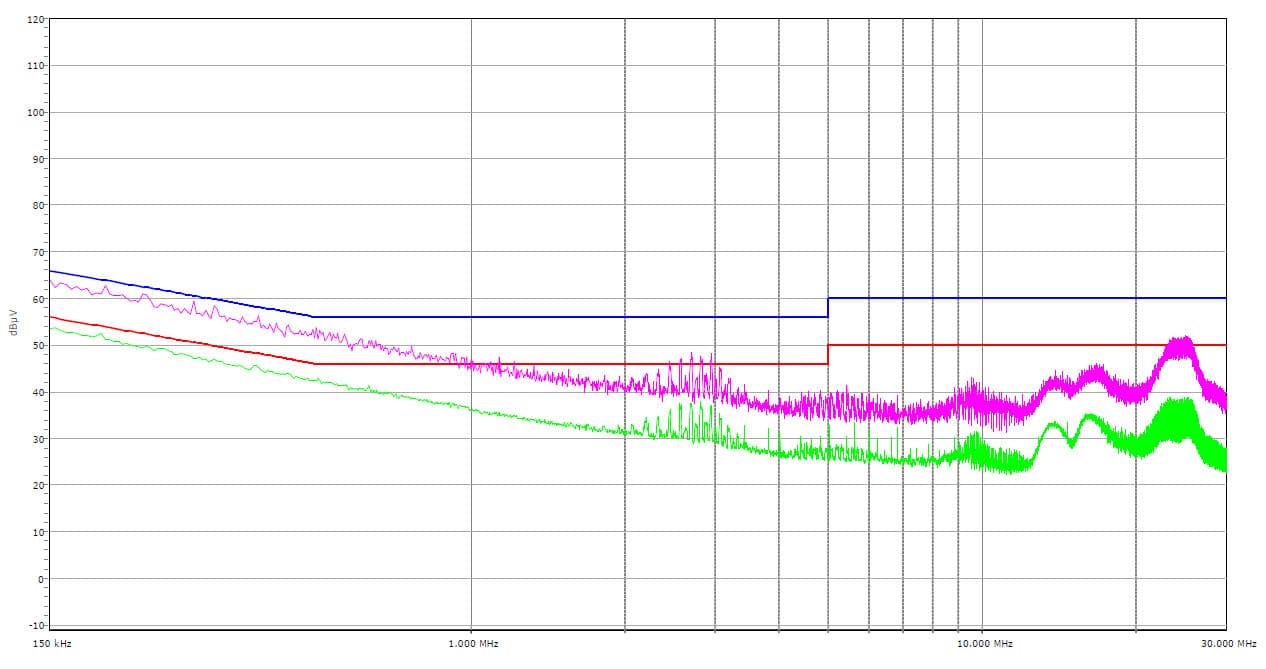Click the 30.000 MHz frequency axis label
This screenshot has width=1266, height=669.
[1228, 643]
